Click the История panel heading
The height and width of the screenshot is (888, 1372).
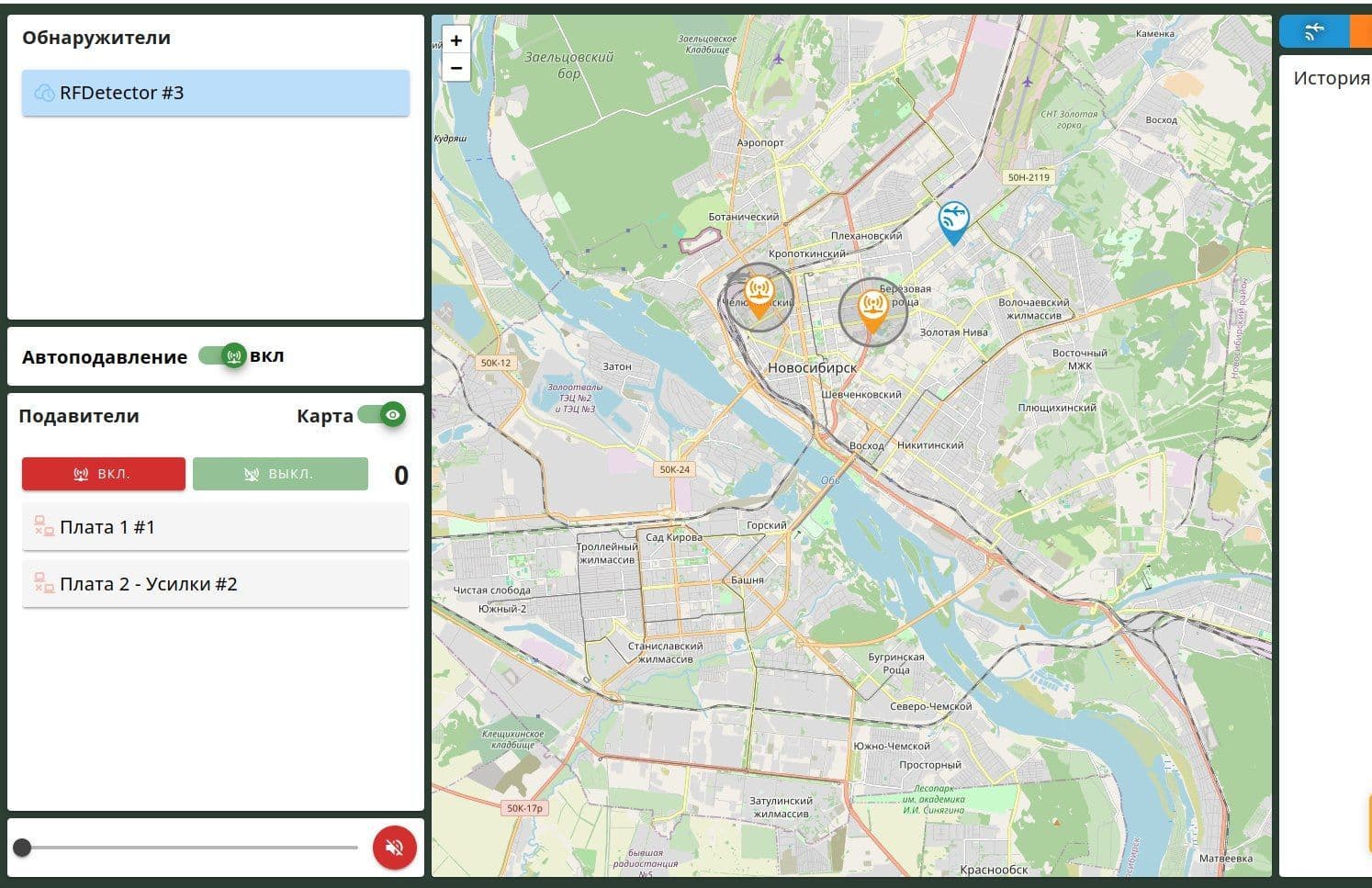1332,78
